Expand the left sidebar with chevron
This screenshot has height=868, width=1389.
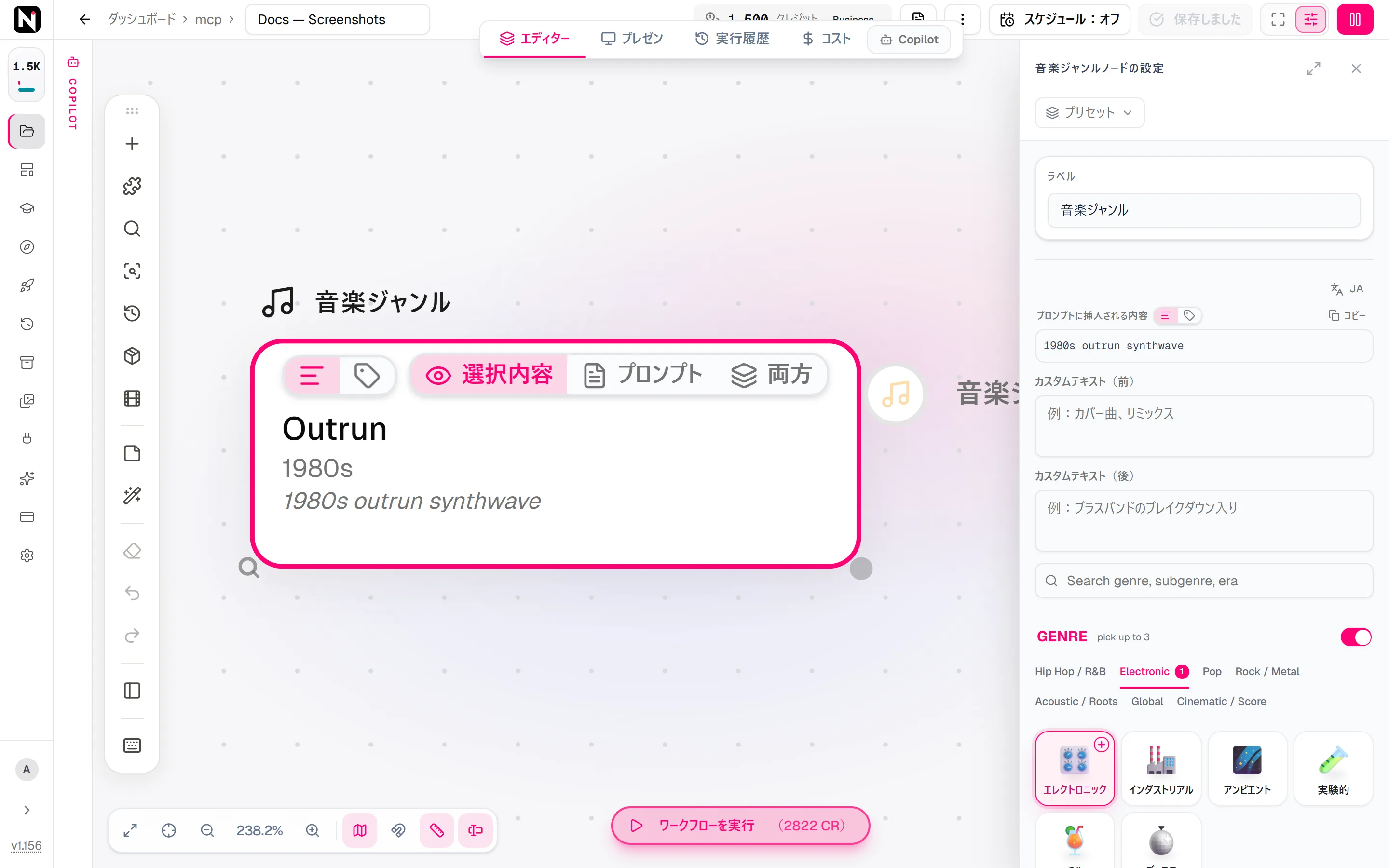(x=27, y=810)
